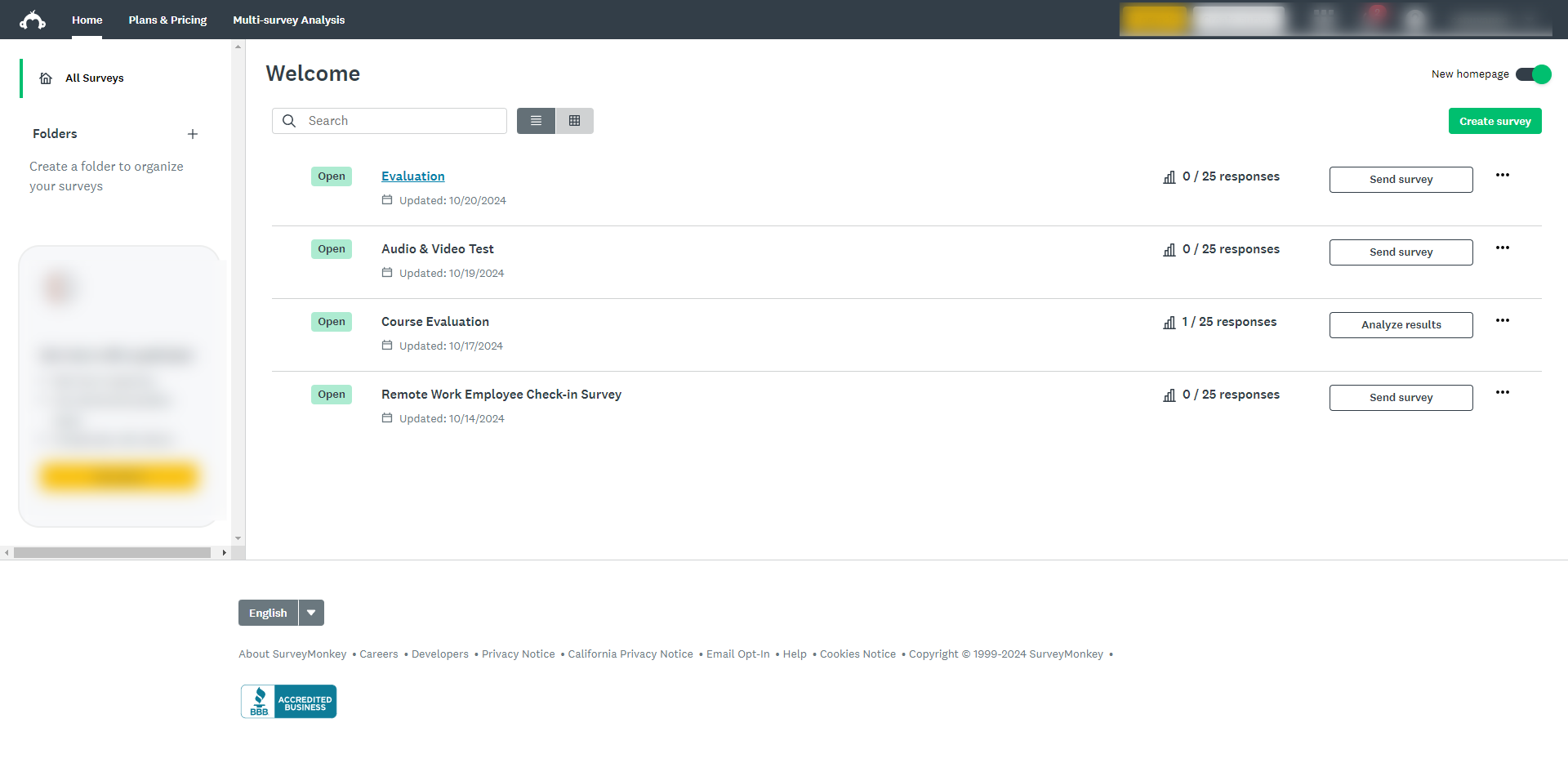The image size is (1568, 772).
Task: Add a new folder with plus icon
Action: click(193, 134)
